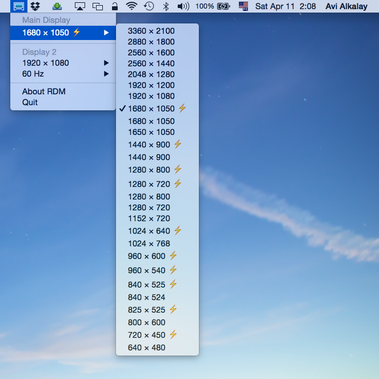379x379 pixels.
Task: Expand Display 2 1920 × 1080 submenu arrow
Action: tap(106, 63)
